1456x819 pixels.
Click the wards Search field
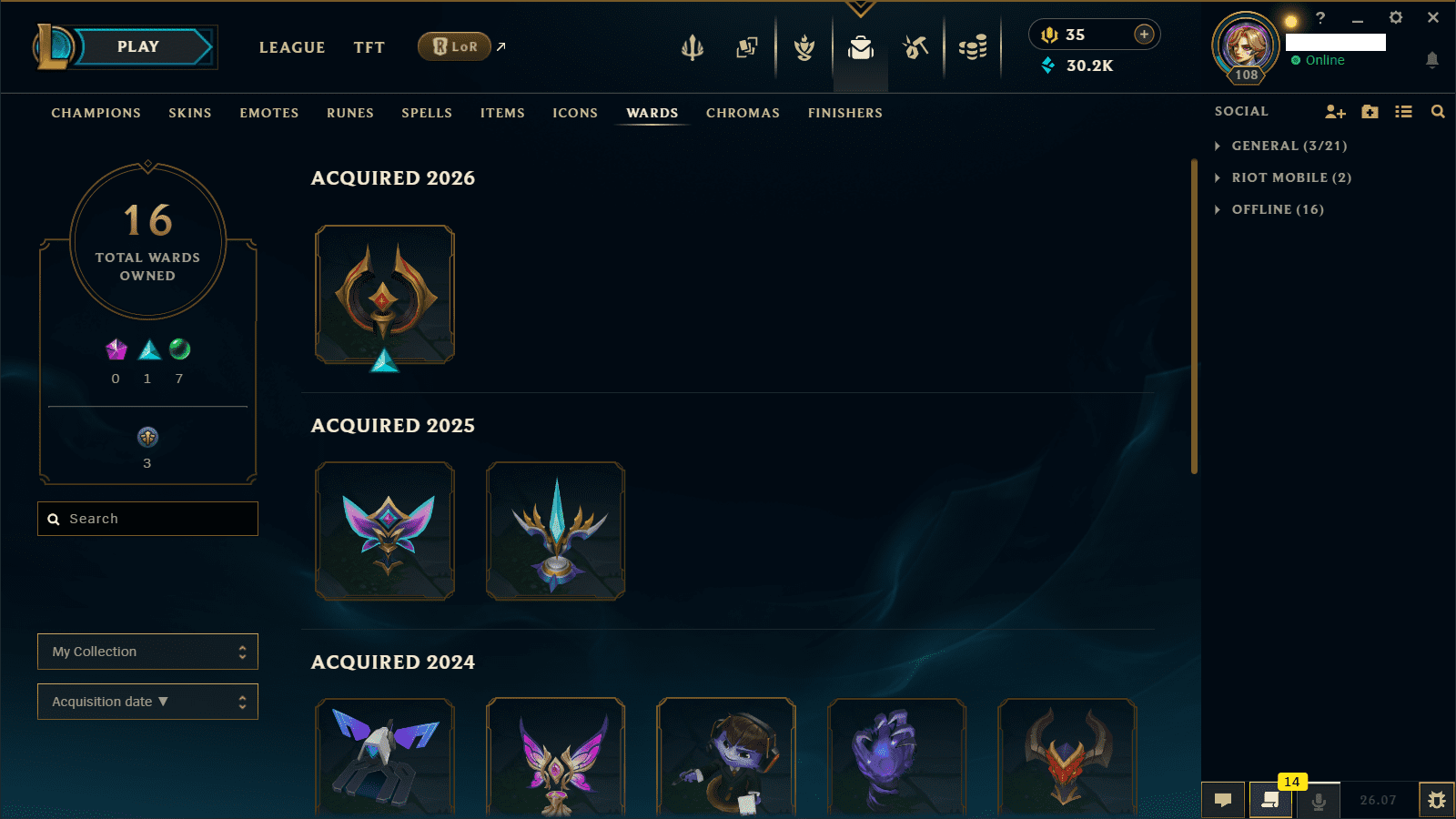tap(147, 519)
